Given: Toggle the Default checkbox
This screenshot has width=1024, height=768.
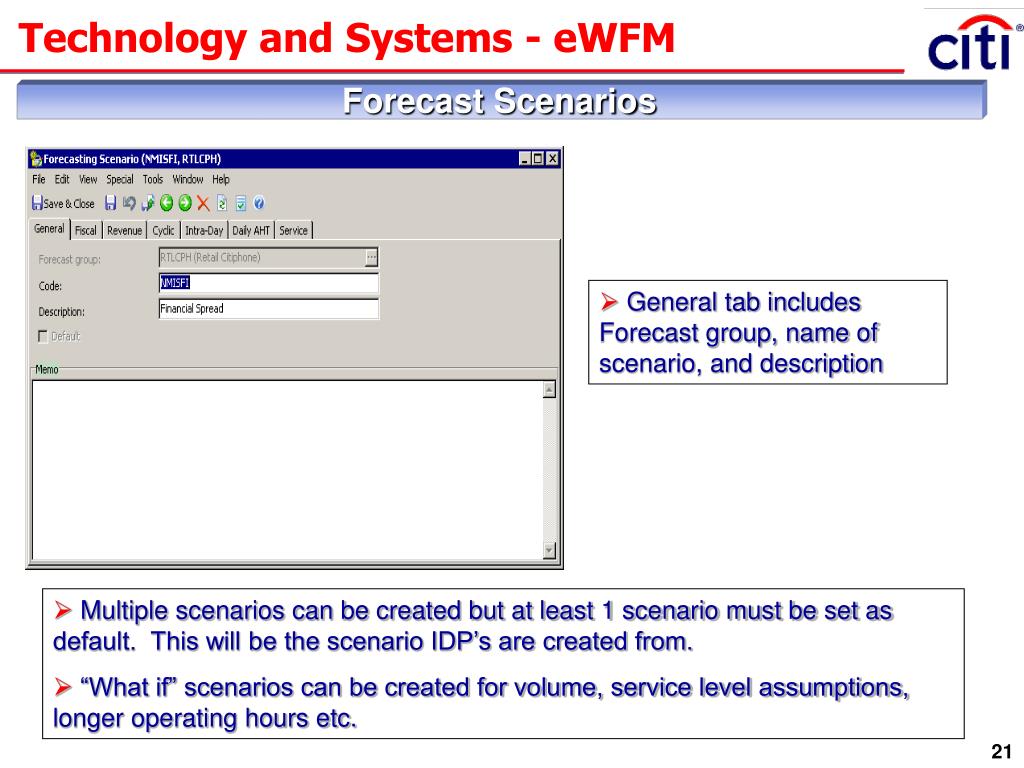Looking at the screenshot, I should [x=43, y=336].
